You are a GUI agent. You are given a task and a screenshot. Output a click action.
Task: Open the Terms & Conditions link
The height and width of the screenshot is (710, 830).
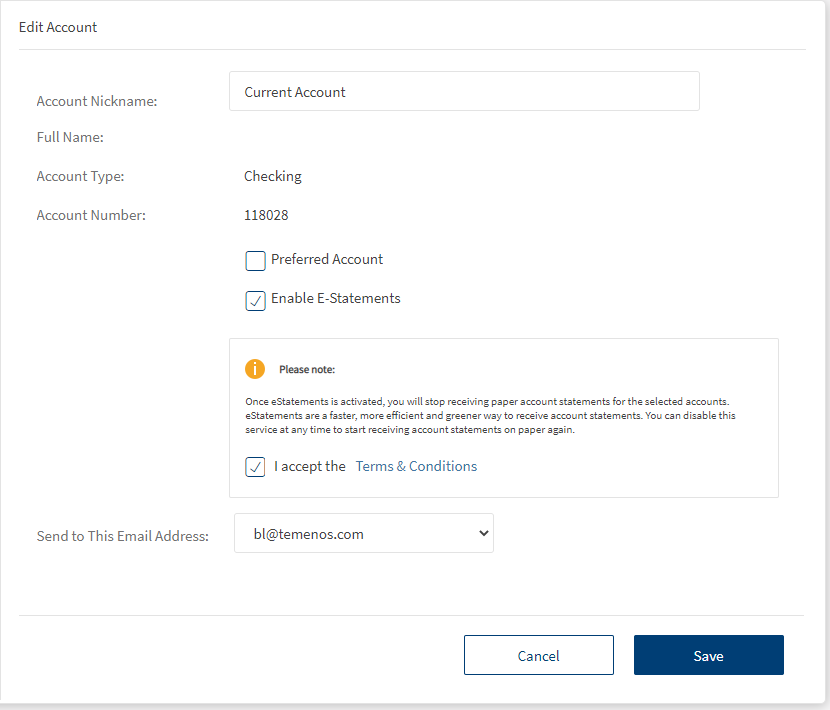pyautogui.click(x=416, y=466)
